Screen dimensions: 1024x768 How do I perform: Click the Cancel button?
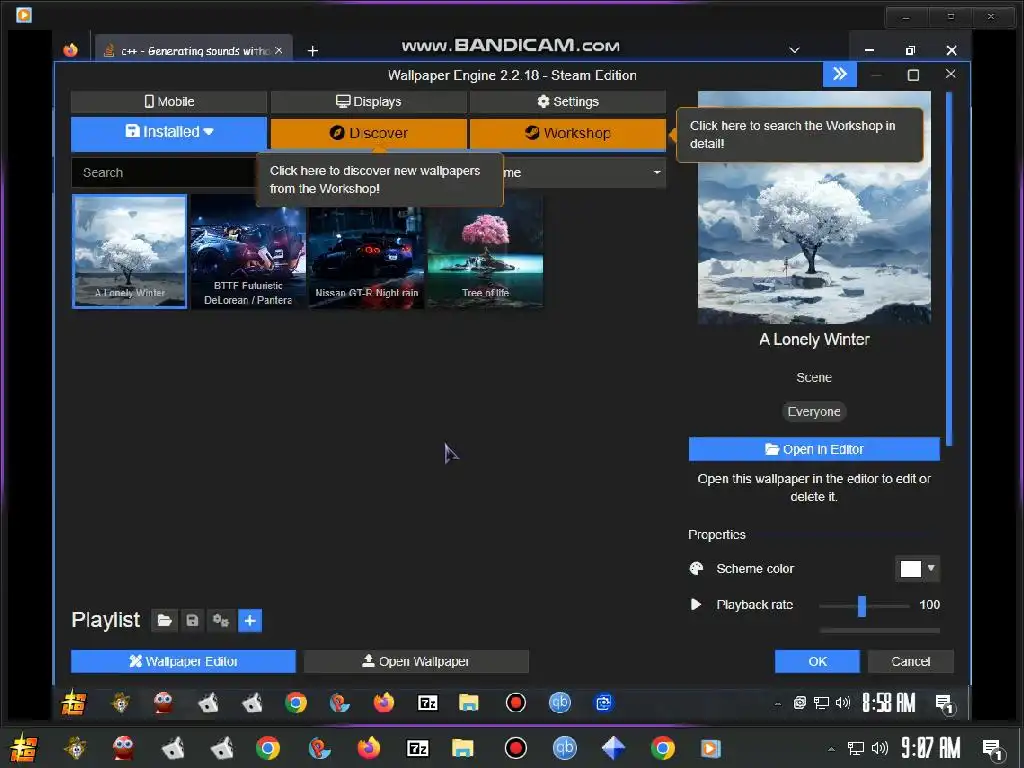(x=910, y=662)
